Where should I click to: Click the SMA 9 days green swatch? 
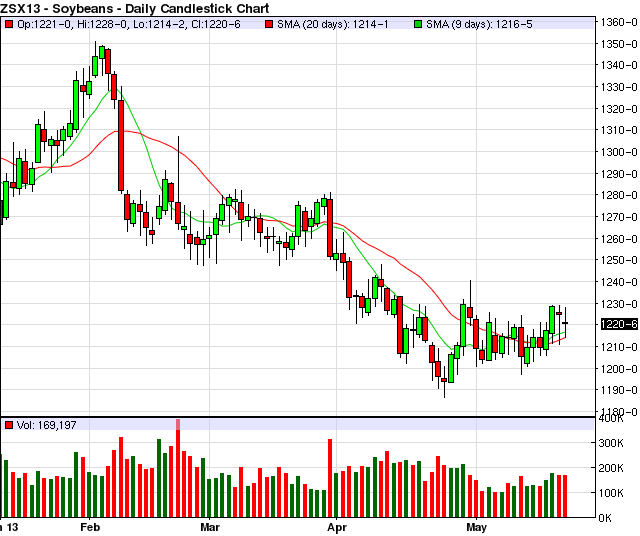pos(418,24)
